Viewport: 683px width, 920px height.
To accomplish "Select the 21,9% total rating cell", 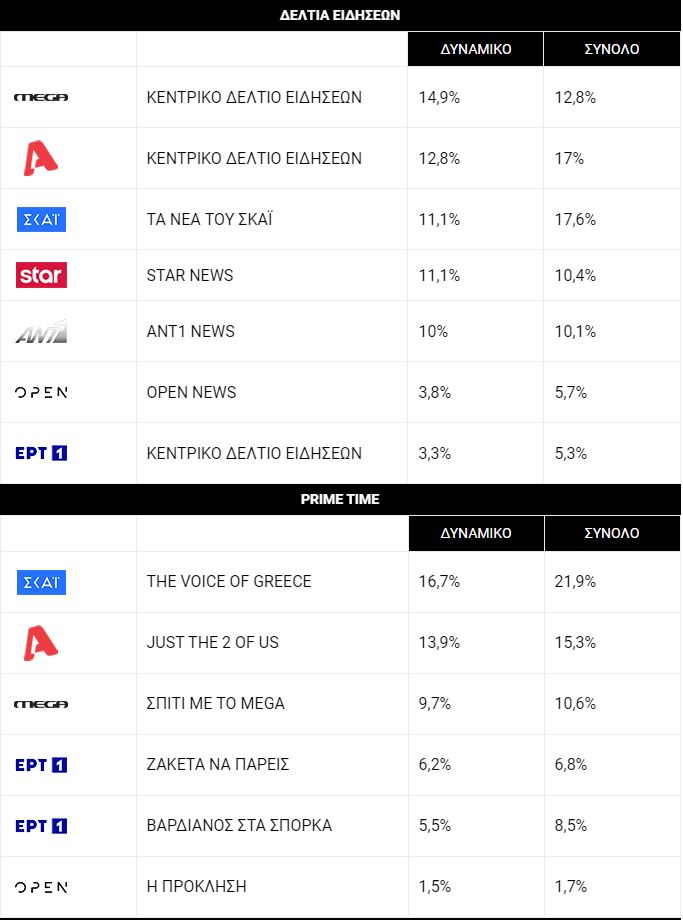I will [x=612, y=581].
